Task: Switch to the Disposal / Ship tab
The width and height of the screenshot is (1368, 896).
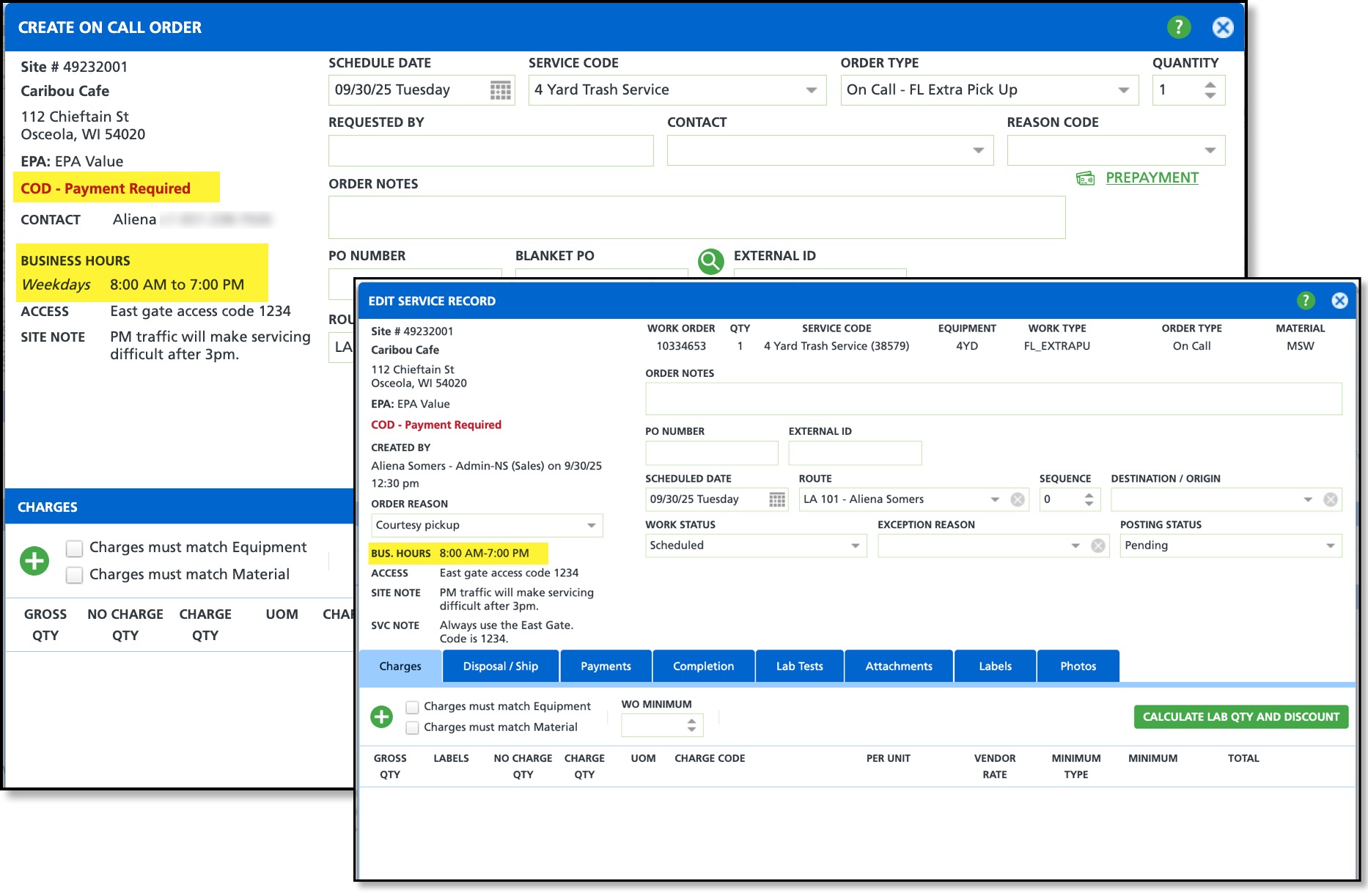Action: [x=501, y=666]
